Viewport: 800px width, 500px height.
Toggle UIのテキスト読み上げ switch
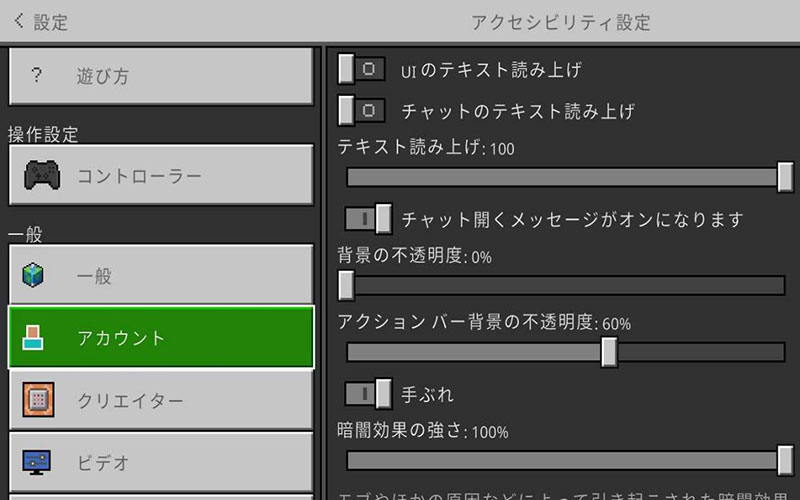[x=361, y=69]
